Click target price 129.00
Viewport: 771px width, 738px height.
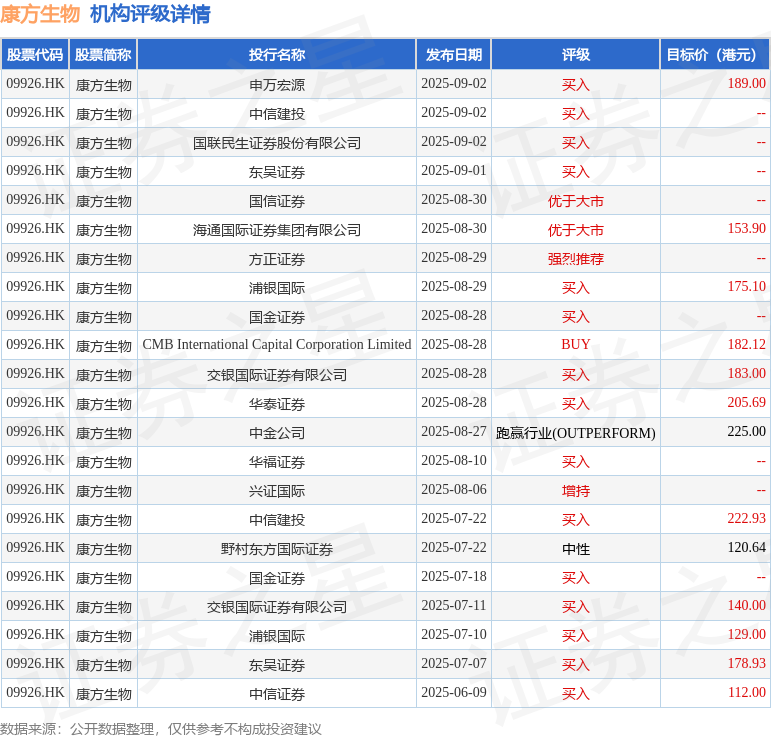tap(746, 635)
